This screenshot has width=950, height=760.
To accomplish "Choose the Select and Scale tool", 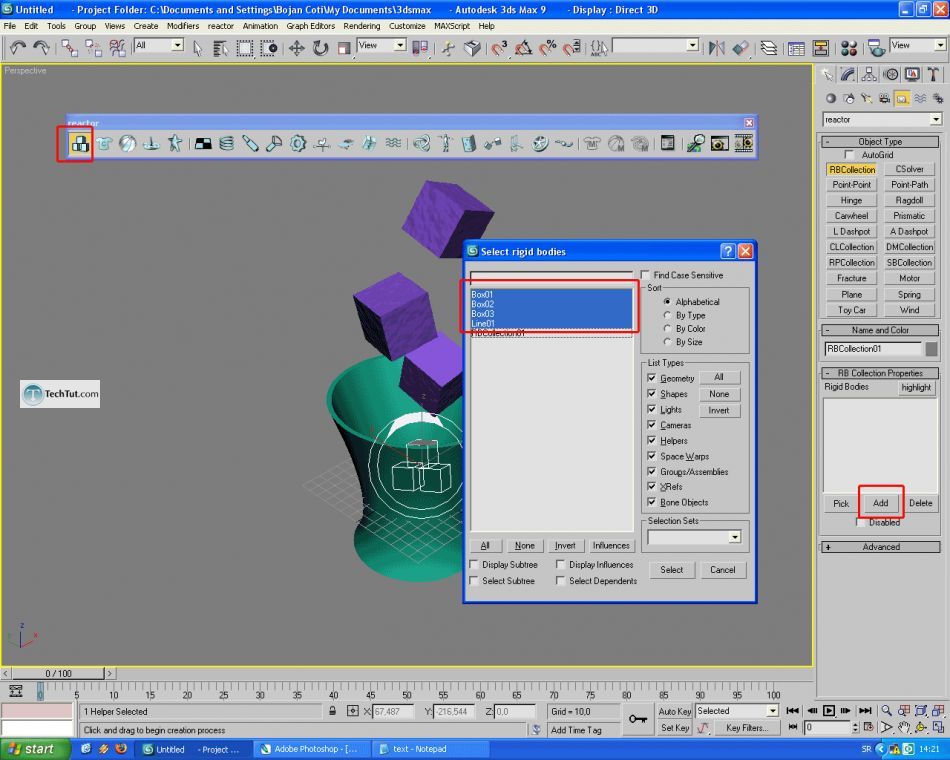I will coord(344,48).
